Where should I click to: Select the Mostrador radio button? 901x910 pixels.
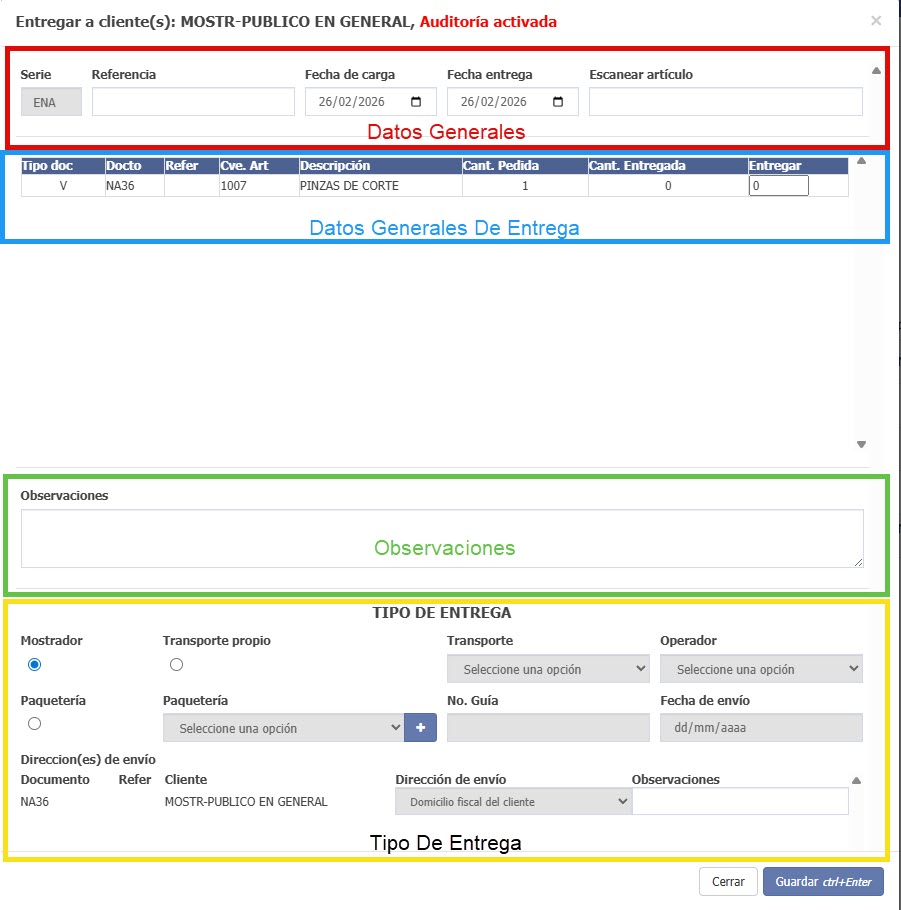35,665
